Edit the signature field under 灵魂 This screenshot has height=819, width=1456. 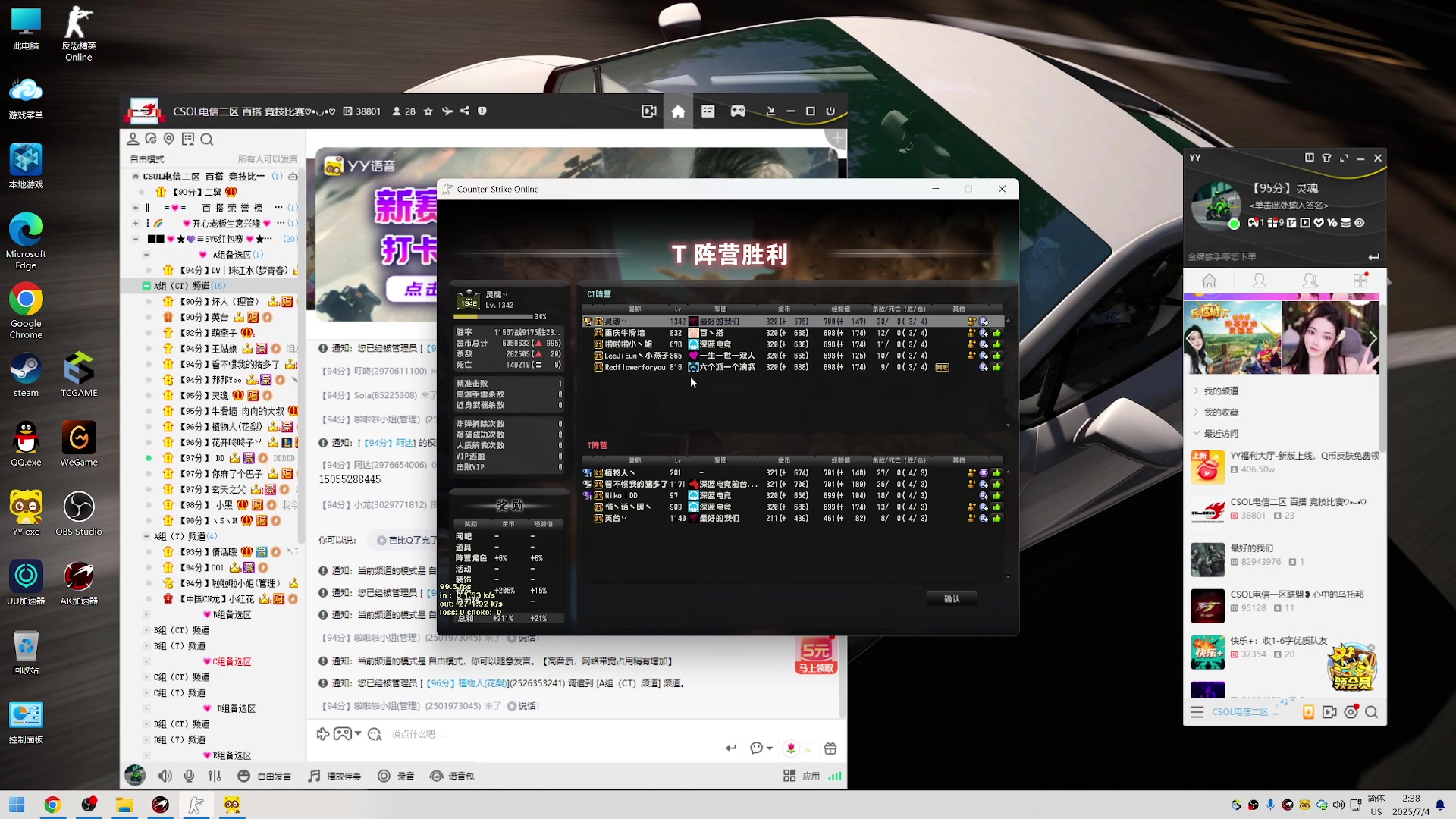[1289, 206]
